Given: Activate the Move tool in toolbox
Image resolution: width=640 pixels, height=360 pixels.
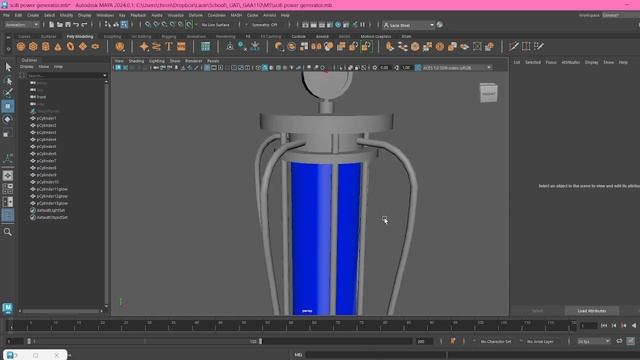Looking at the screenshot, I should (x=8, y=106).
